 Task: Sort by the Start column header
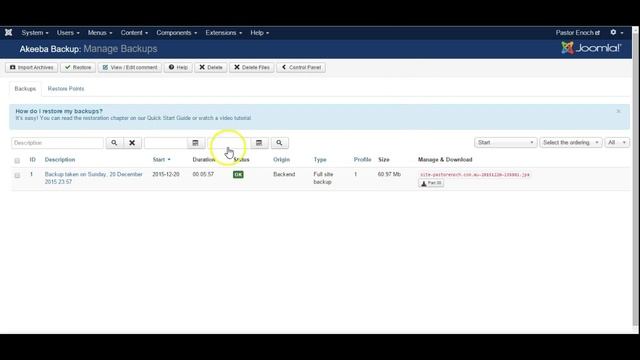click(162, 160)
